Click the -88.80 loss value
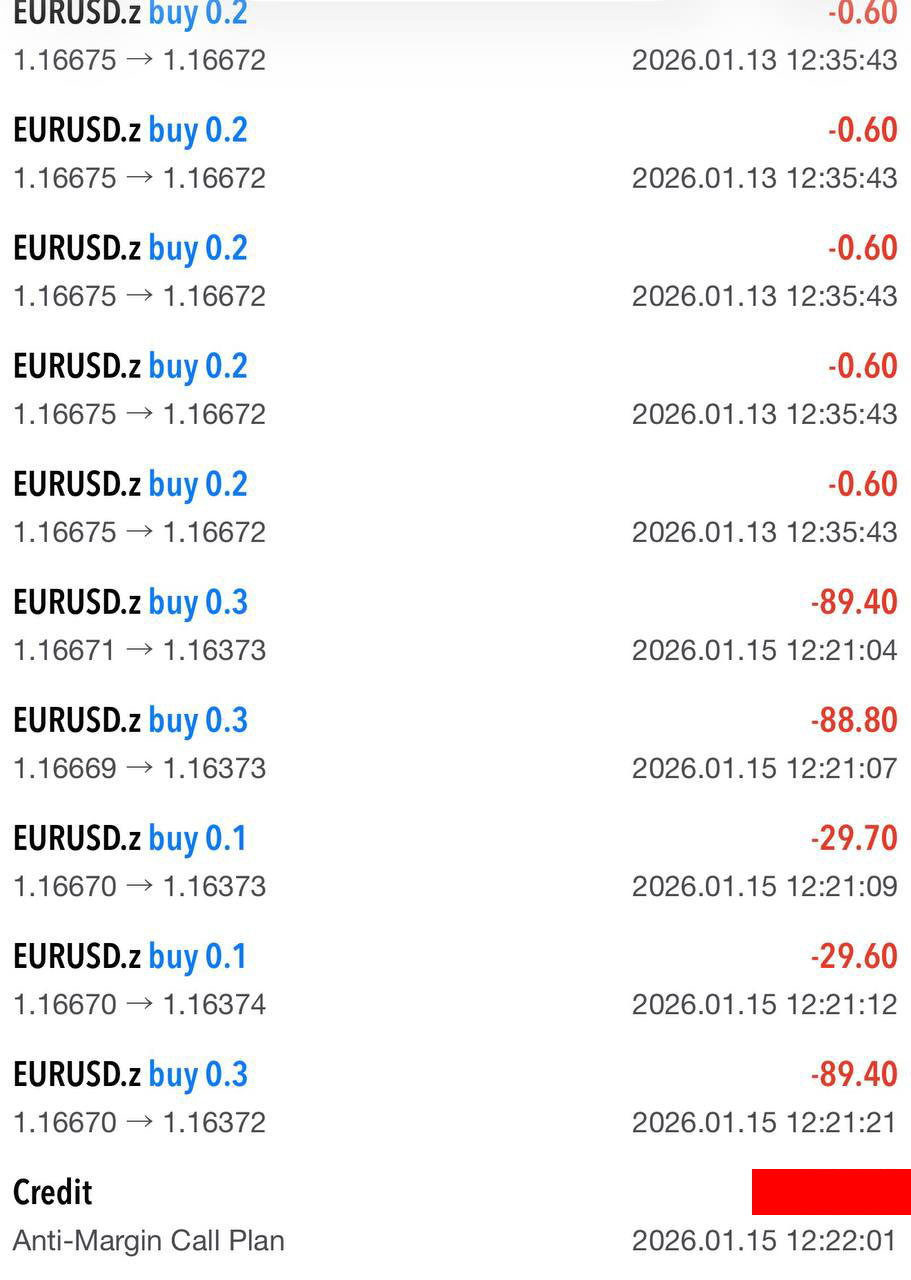 853,720
